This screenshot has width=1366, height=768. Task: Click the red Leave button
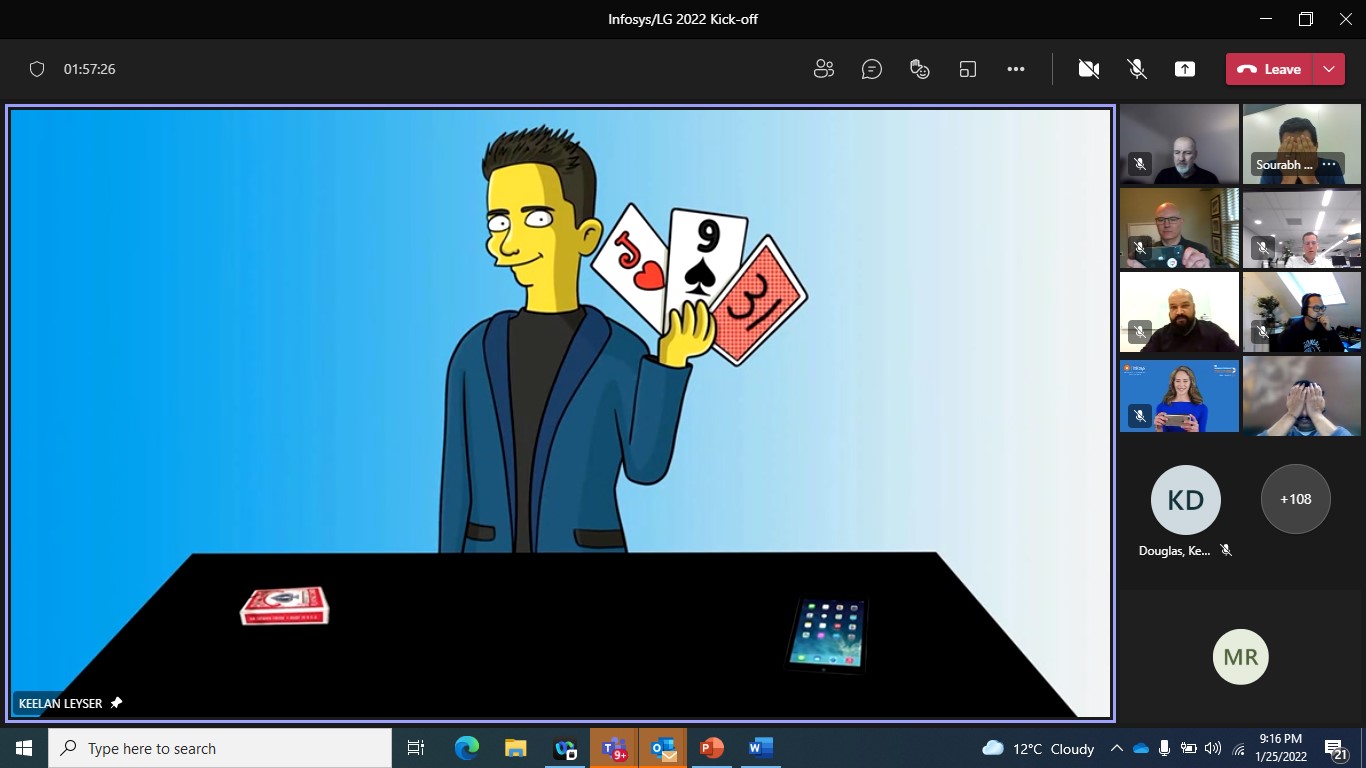[1269, 69]
